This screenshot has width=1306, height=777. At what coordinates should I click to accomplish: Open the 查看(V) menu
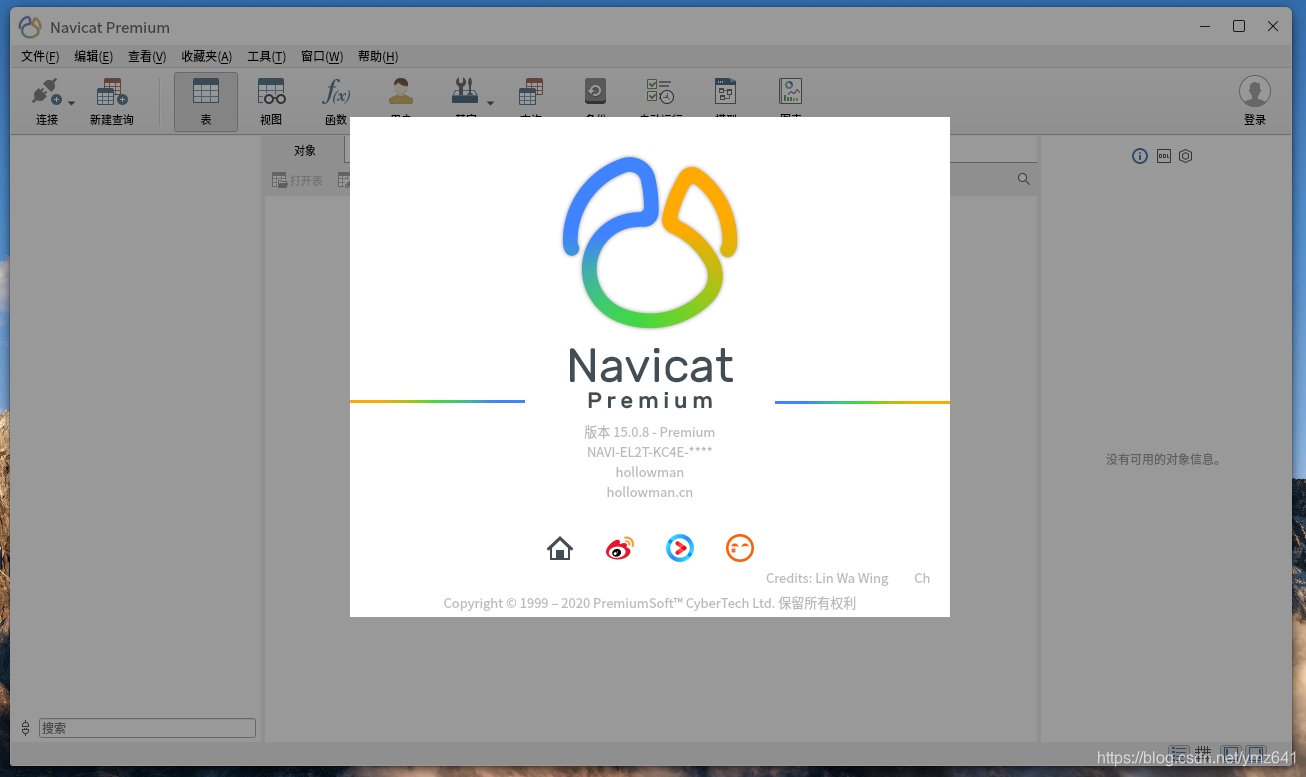tap(147, 57)
